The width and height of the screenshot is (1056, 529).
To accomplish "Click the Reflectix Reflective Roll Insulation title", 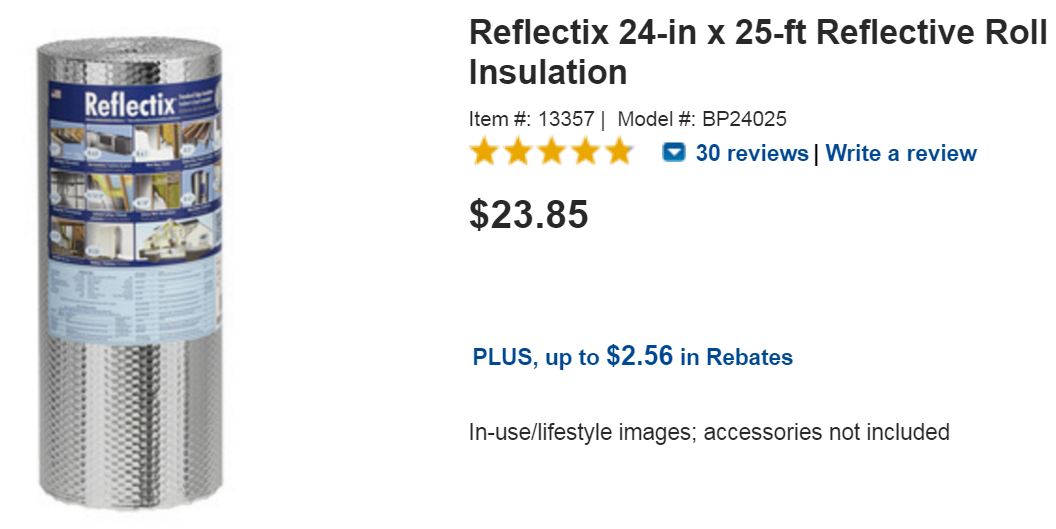I will tap(756, 52).
